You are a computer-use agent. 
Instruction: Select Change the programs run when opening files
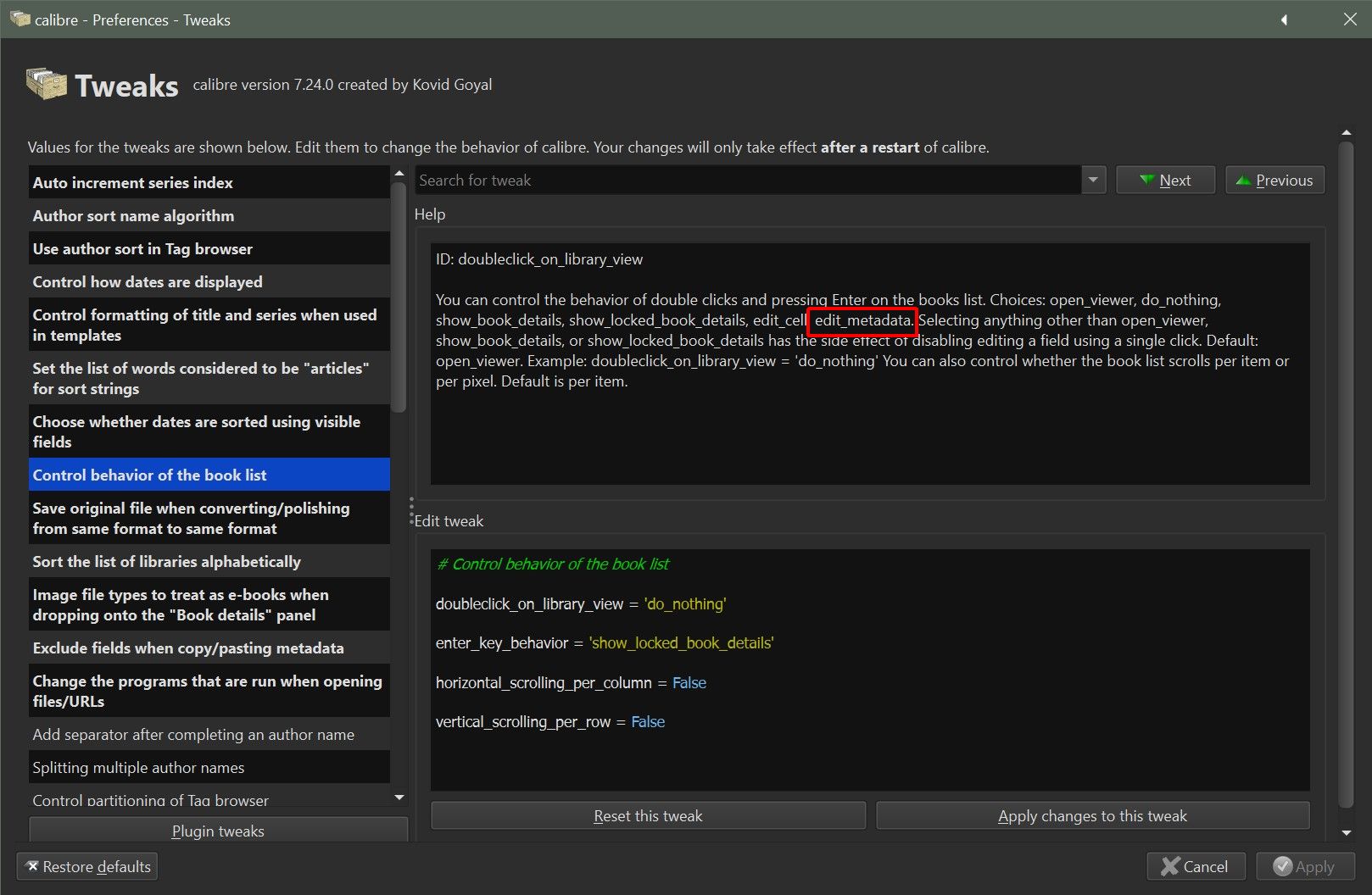[x=209, y=691]
